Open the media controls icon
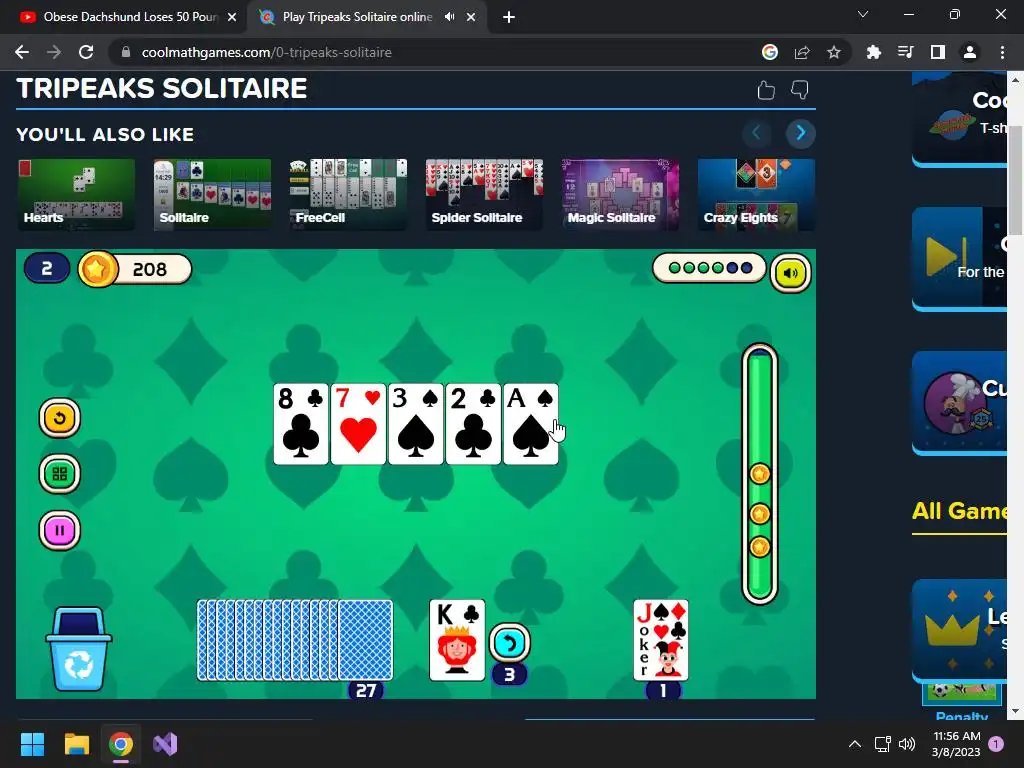 [x=906, y=52]
